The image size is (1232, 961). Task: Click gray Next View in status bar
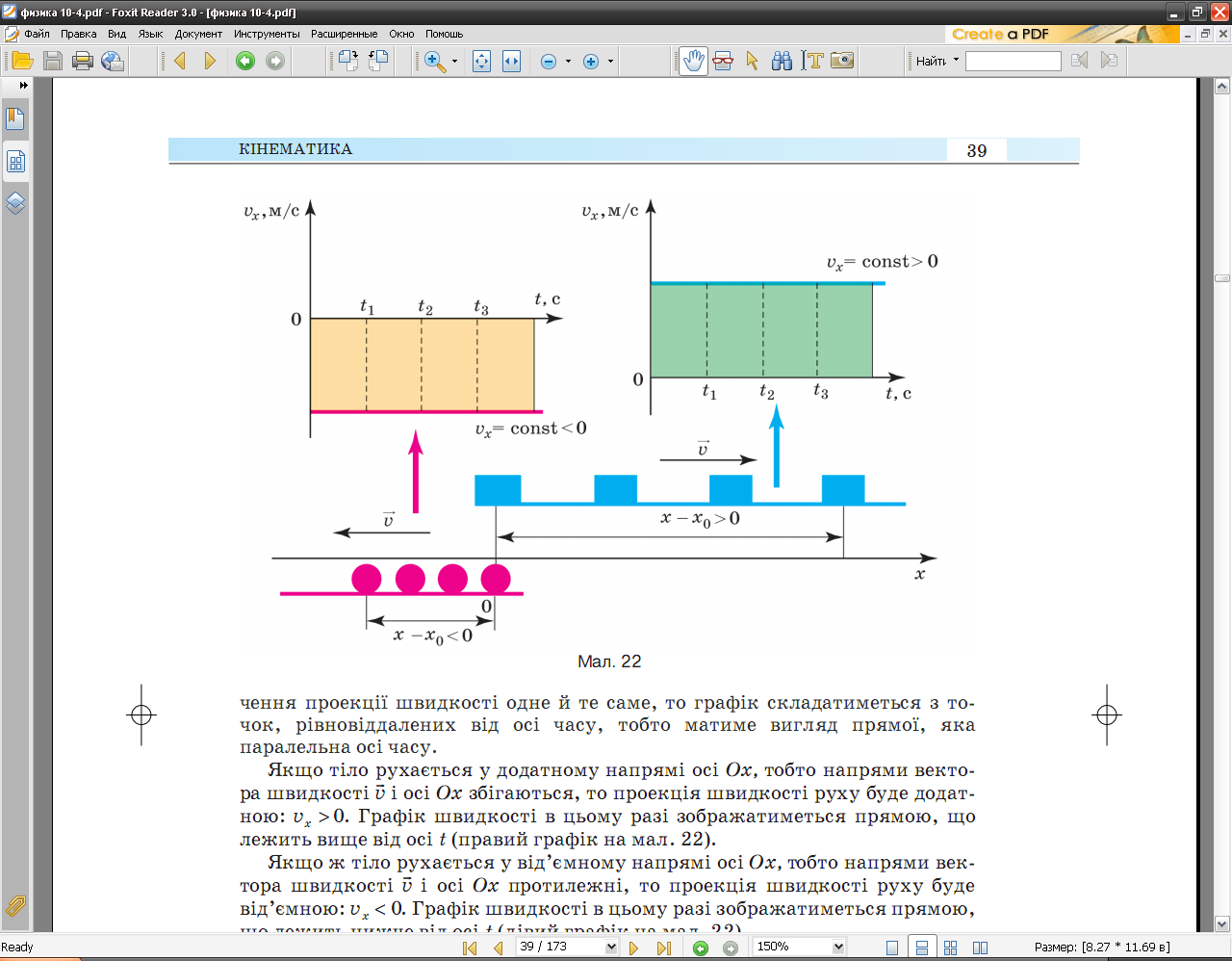coord(731,948)
